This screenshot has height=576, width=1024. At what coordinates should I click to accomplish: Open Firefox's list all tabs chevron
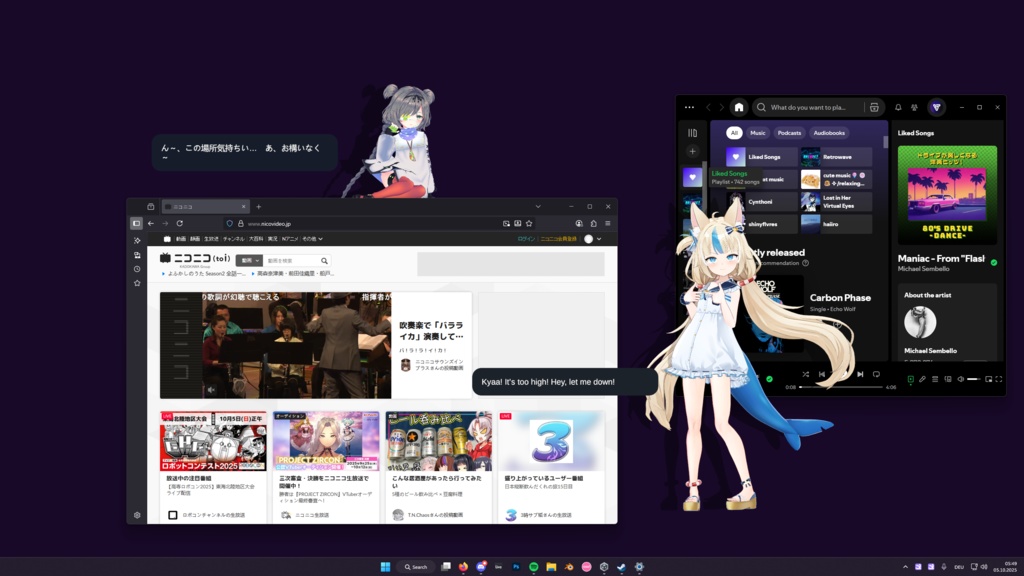tap(538, 207)
